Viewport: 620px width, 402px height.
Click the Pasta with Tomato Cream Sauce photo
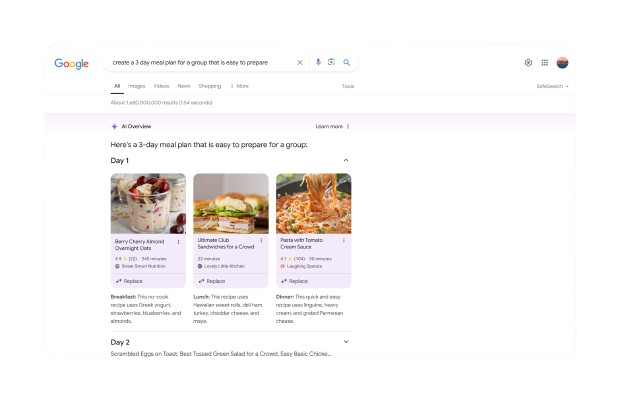[313, 203]
